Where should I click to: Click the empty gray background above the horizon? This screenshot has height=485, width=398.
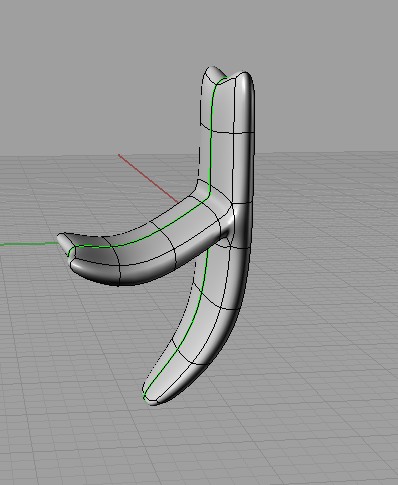click(x=100, y=67)
